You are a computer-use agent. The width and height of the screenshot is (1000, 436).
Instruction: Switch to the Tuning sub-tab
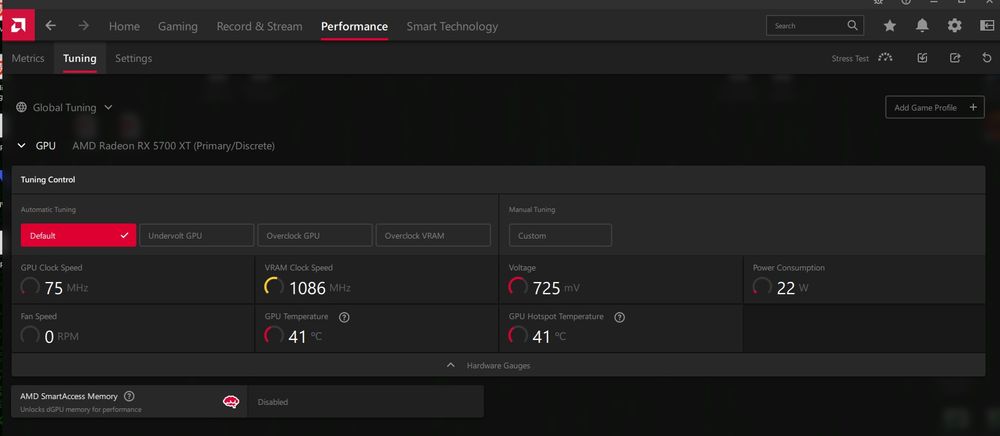pos(80,58)
